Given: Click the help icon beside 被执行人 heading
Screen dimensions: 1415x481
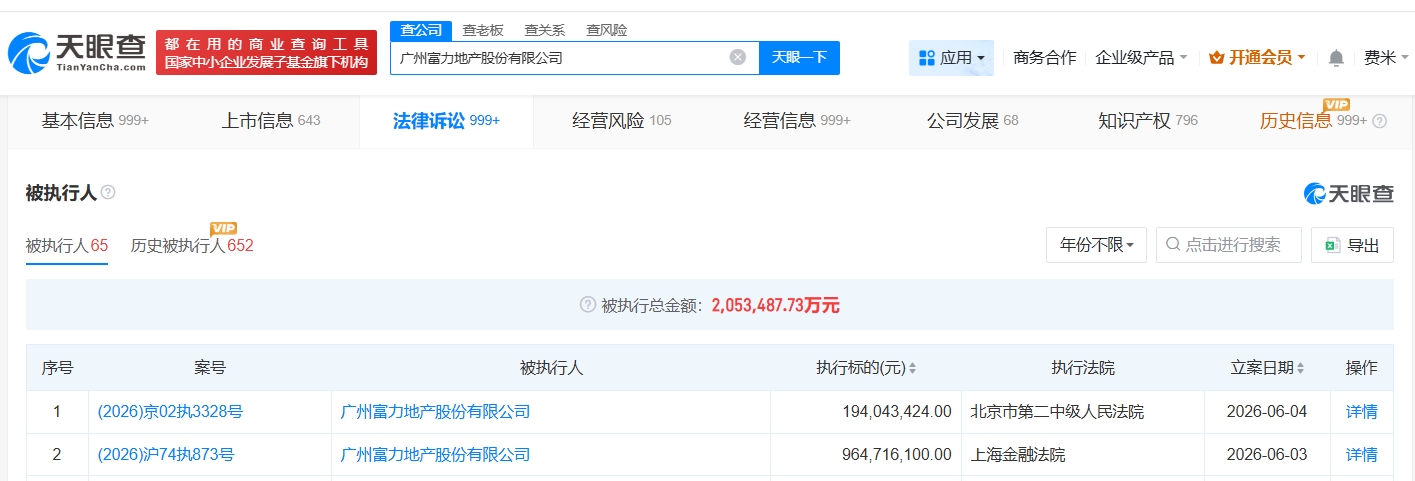Looking at the screenshot, I should point(108,192).
